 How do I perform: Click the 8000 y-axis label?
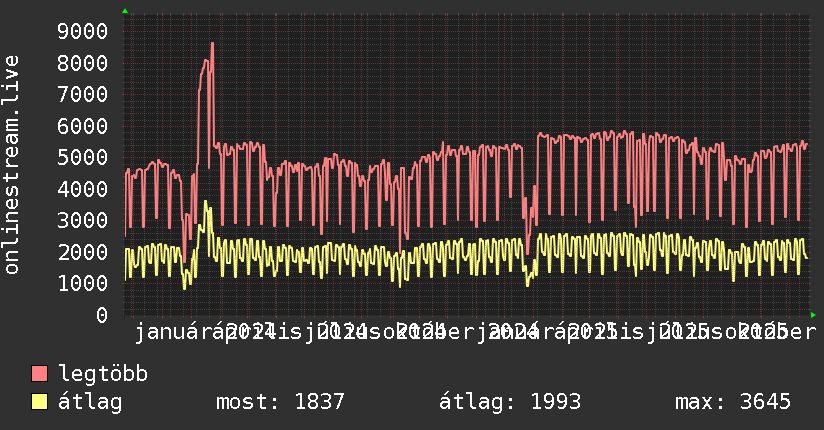point(83,63)
